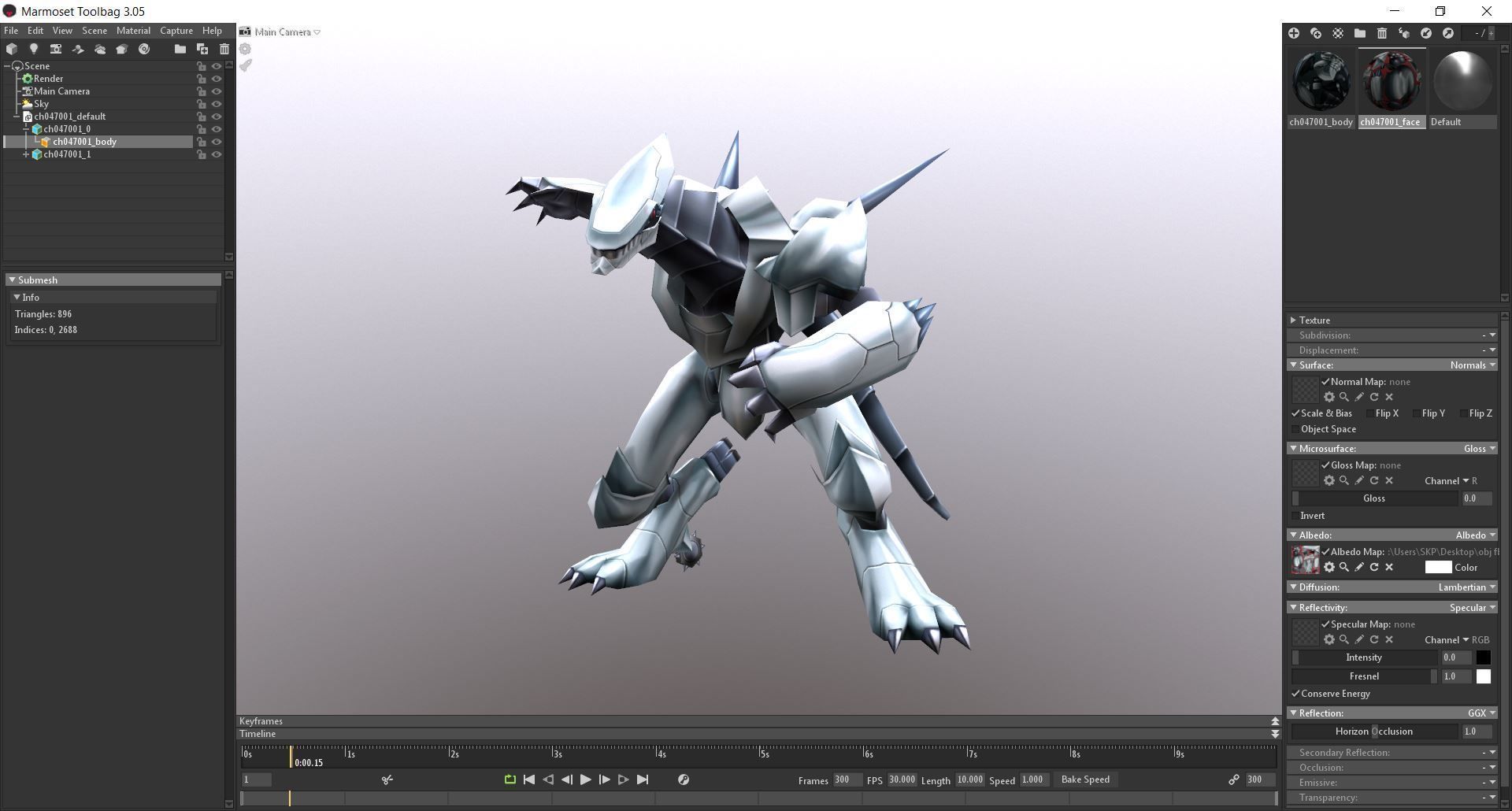Open magnifier for Albedo Map

1344,567
